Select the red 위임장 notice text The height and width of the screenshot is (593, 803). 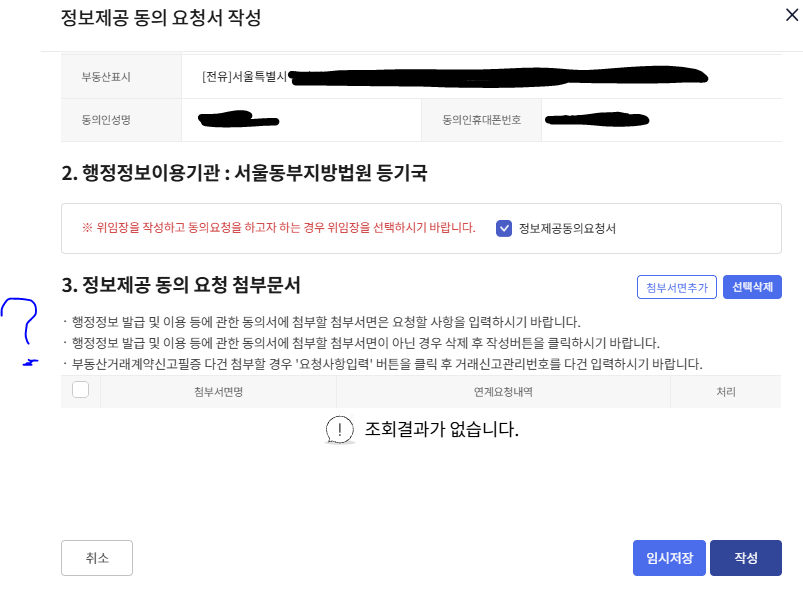tap(280, 228)
